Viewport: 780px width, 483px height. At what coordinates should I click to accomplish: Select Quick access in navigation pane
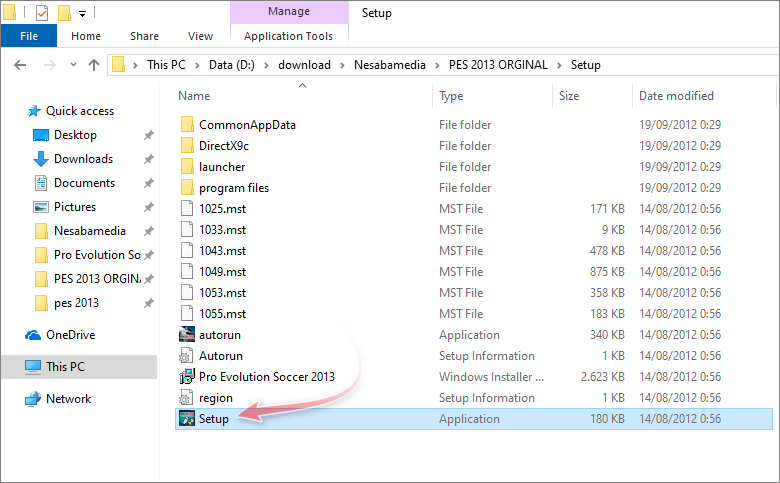click(x=80, y=111)
